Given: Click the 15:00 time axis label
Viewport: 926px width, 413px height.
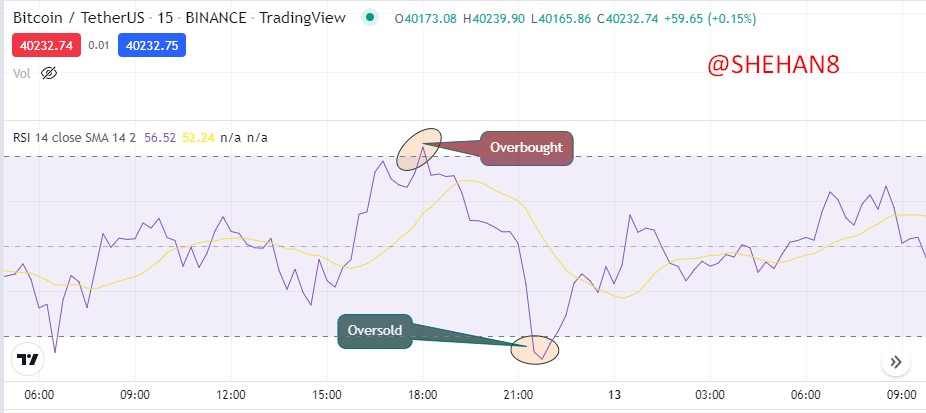Looking at the screenshot, I should pyautogui.click(x=327, y=394).
